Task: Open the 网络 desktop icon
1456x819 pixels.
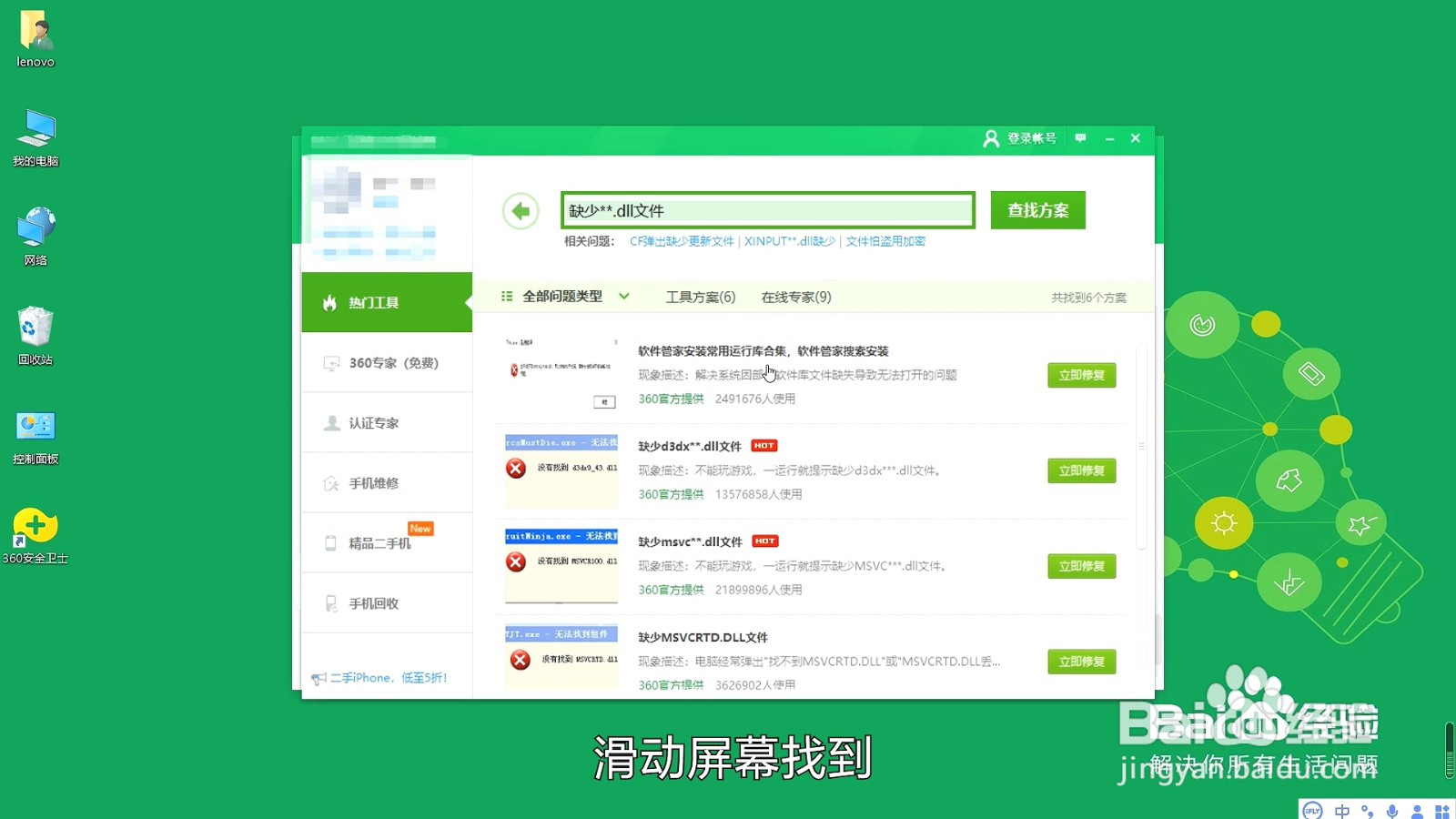Action: point(35,237)
